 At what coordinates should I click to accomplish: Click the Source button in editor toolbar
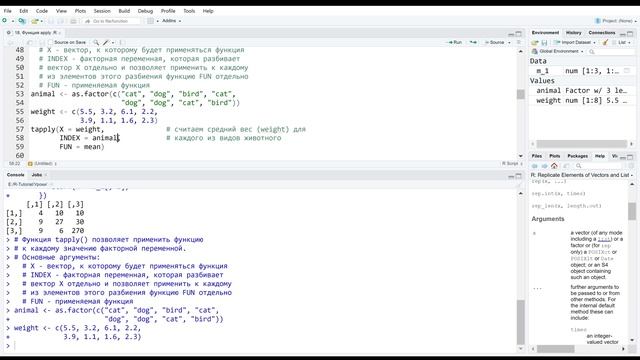(x=494, y=42)
